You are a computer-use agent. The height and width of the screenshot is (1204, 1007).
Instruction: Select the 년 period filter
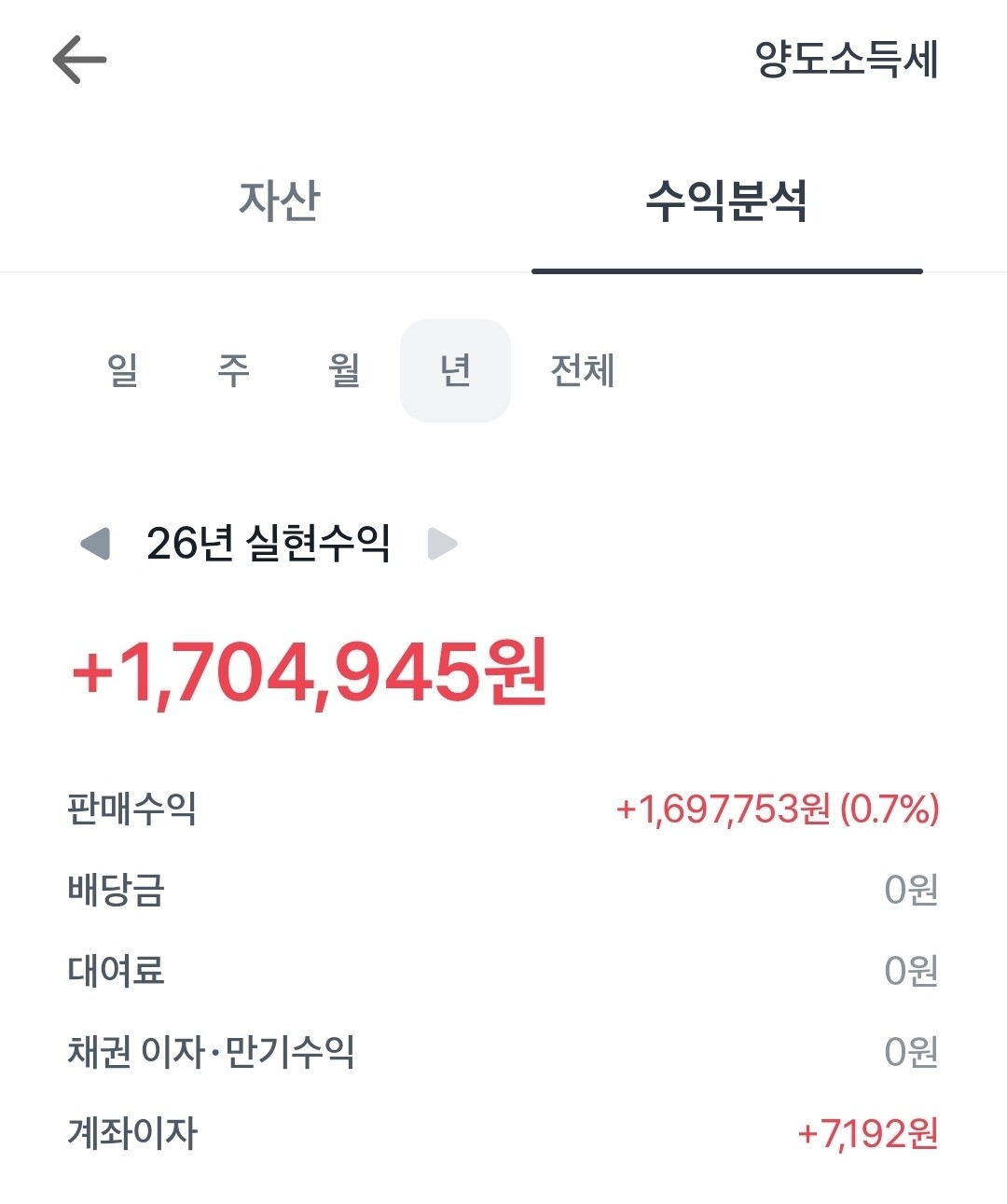[455, 370]
